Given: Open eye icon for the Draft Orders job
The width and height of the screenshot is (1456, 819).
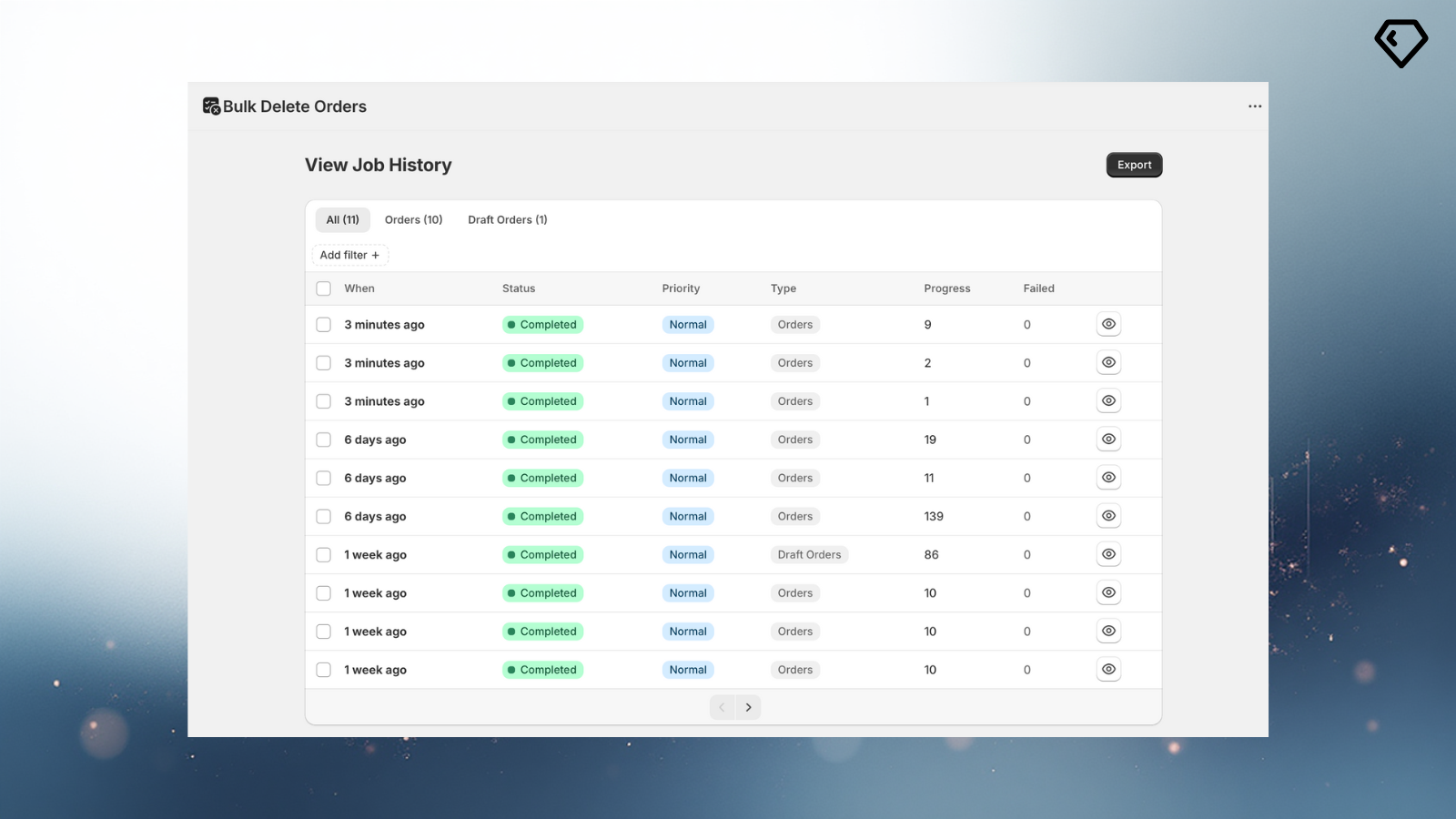Looking at the screenshot, I should tap(1108, 554).
